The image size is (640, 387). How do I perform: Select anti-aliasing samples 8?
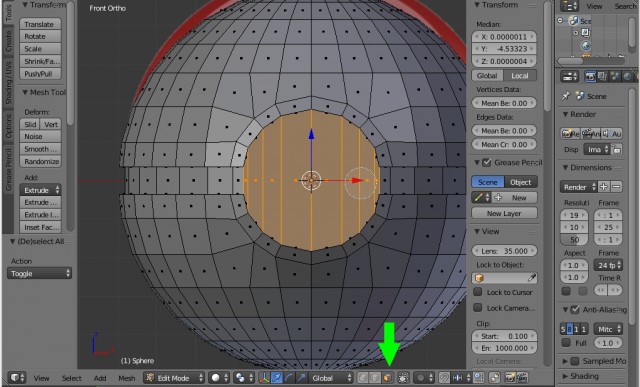pyautogui.click(x=569, y=329)
